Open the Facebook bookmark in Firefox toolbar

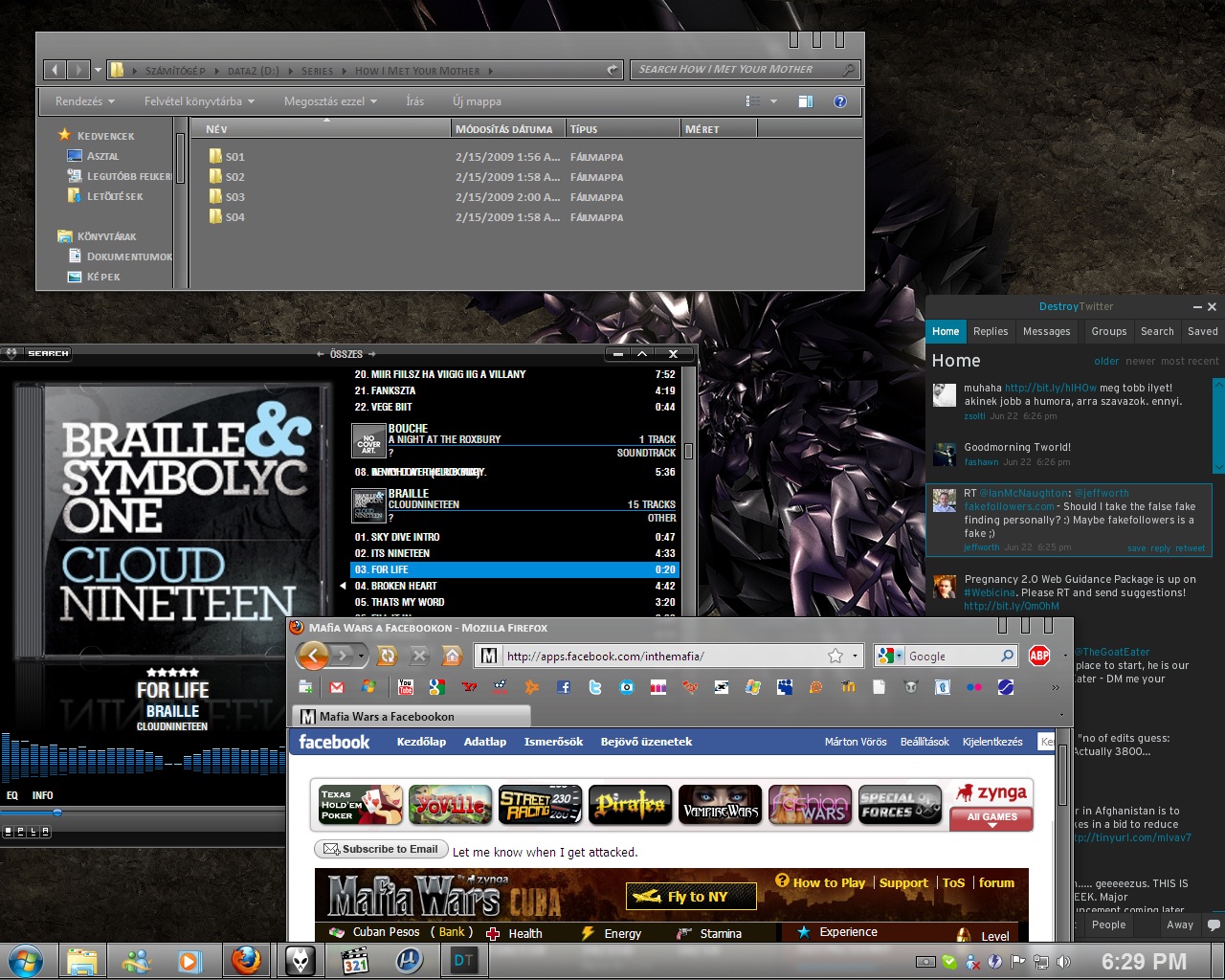point(563,687)
